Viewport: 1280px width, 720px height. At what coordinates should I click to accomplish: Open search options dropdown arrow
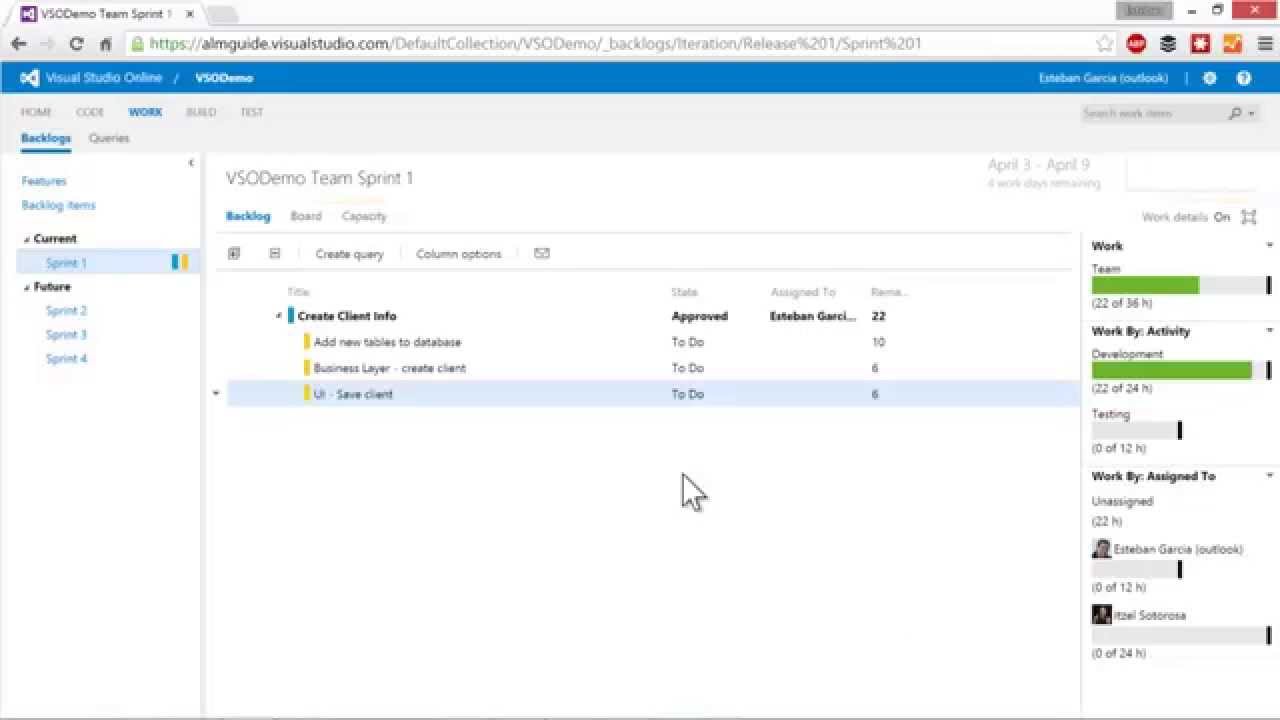click(1251, 114)
